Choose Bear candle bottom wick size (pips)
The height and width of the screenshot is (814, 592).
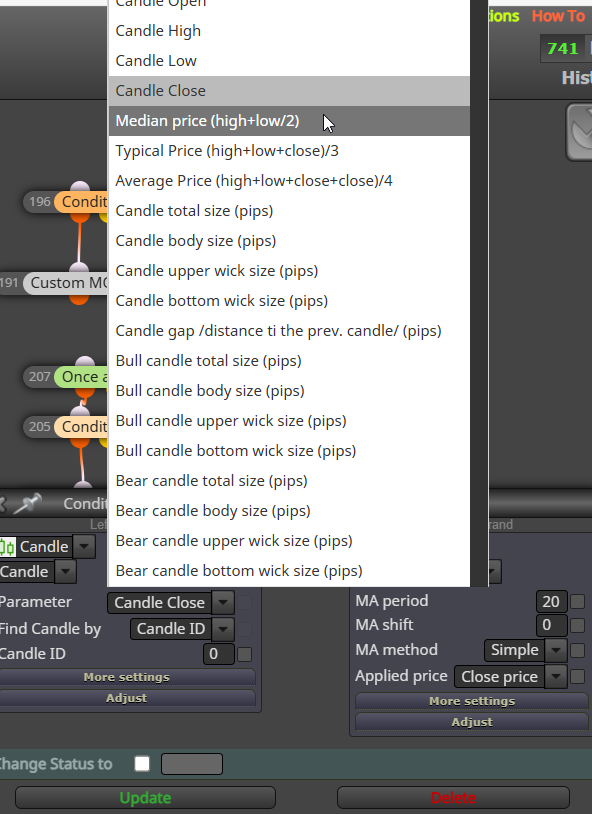coord(289,571)
